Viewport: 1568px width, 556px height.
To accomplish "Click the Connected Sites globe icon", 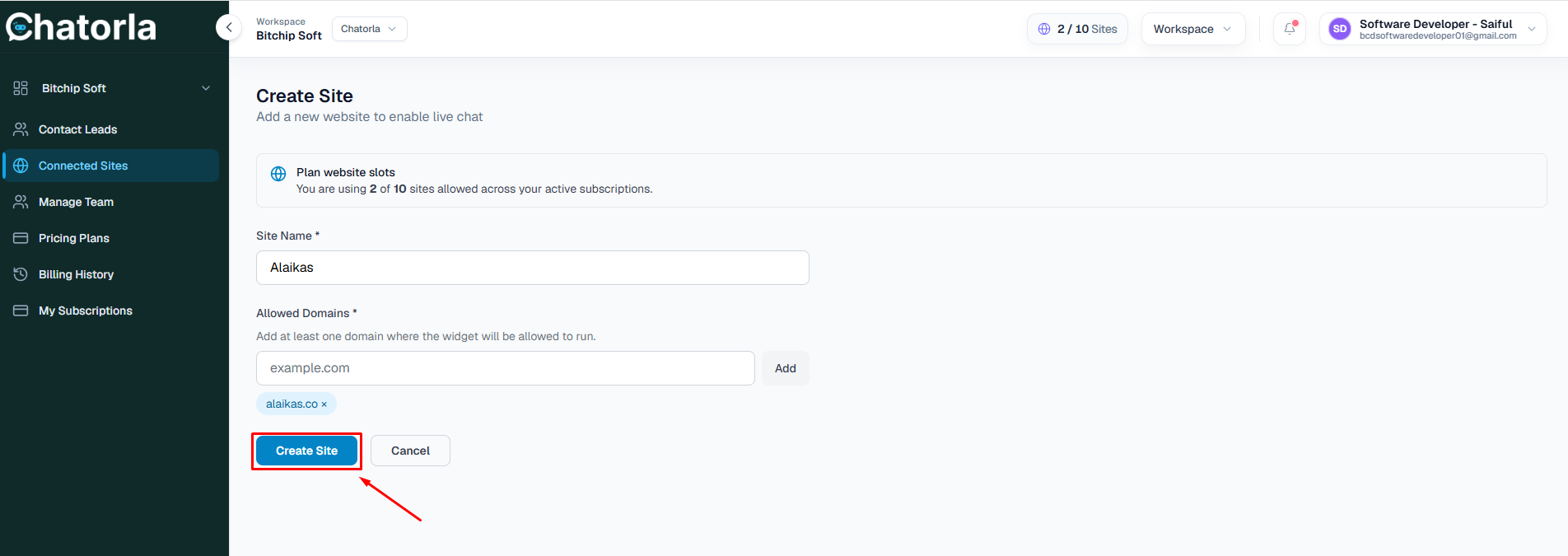I will click(x=21, y=166).
